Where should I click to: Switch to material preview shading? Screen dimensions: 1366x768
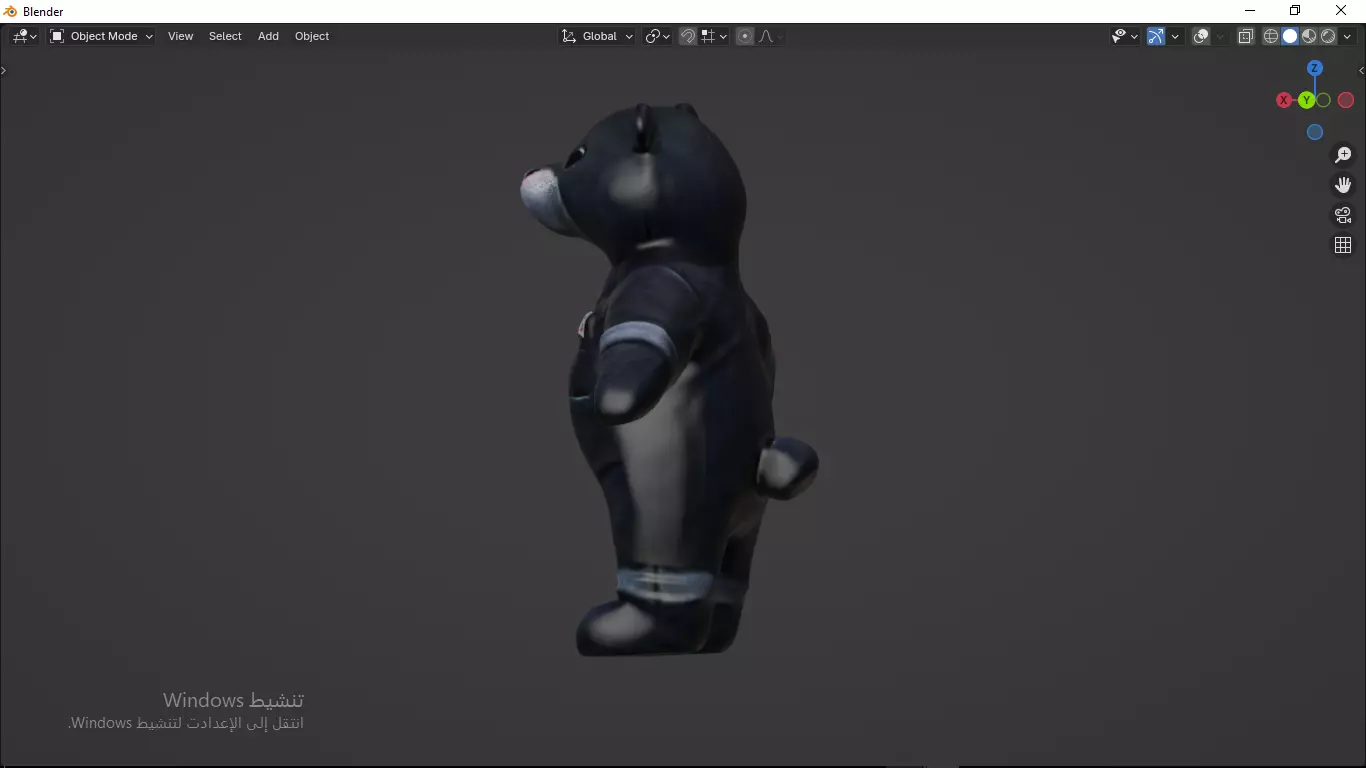point(1309,36)
